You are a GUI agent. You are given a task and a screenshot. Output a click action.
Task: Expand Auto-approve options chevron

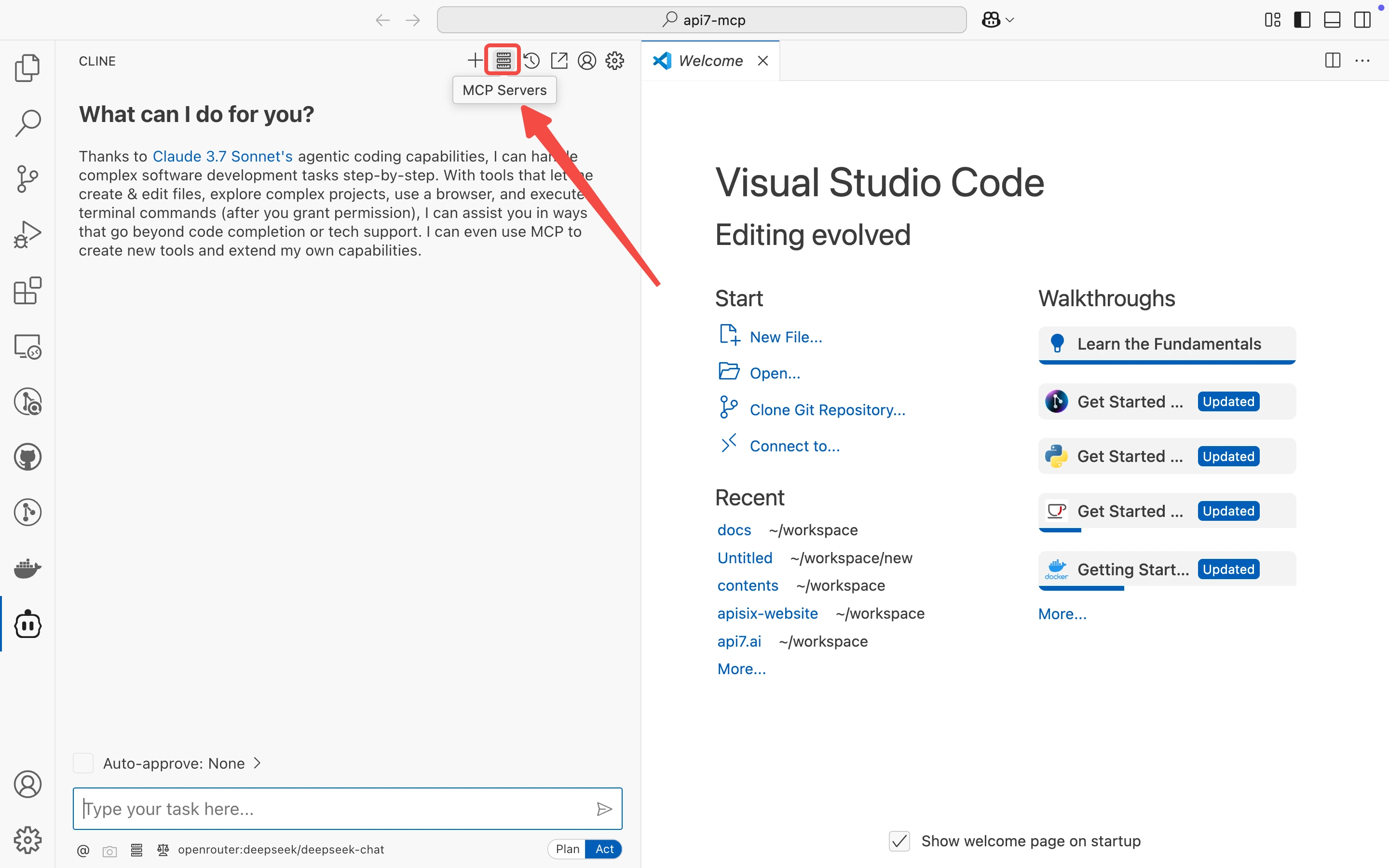click(257, 763)
